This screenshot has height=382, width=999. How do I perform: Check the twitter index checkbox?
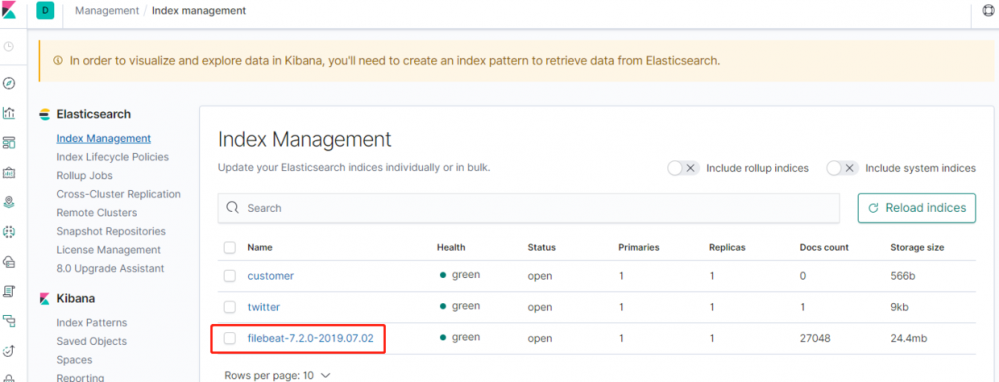coord(229,307)
